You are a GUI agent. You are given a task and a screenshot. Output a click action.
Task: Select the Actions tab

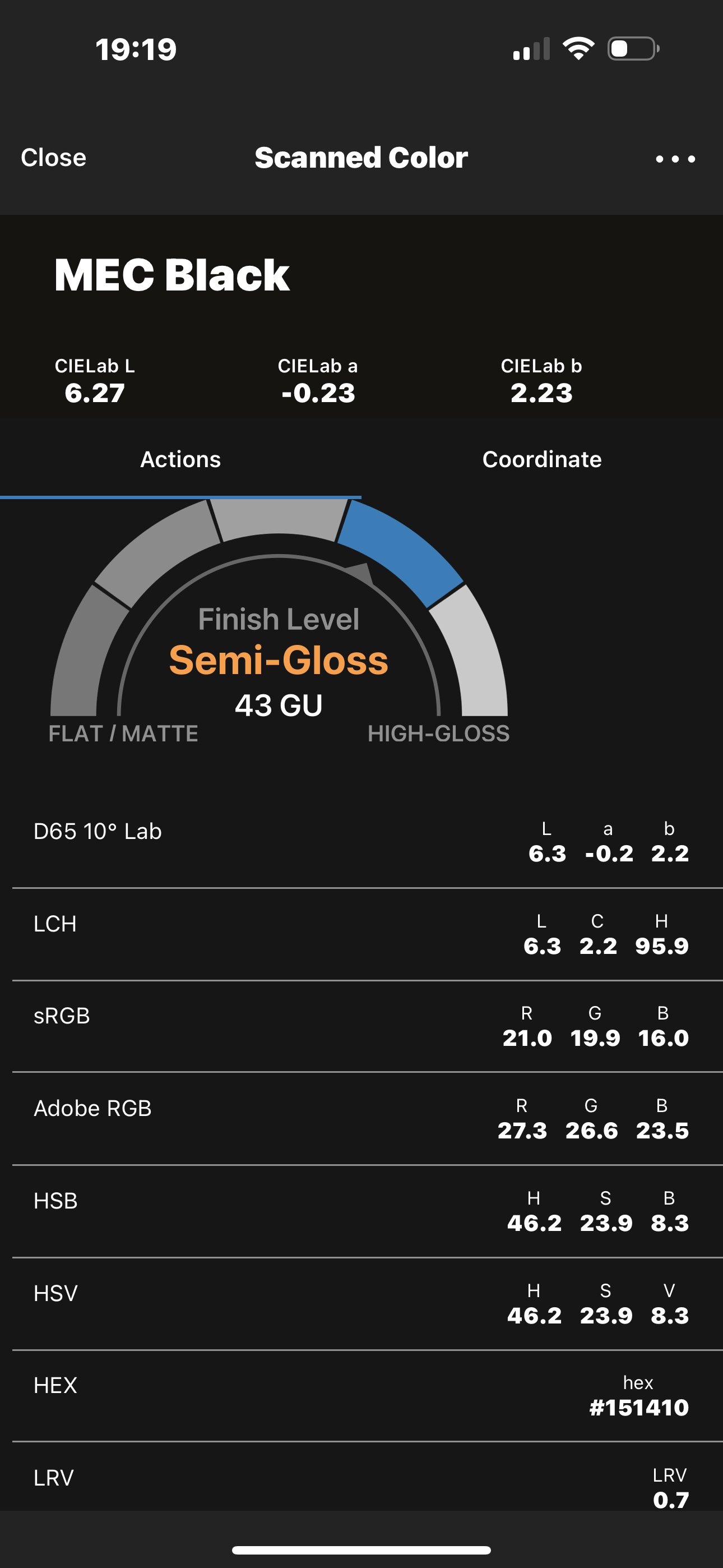(180, 459)
